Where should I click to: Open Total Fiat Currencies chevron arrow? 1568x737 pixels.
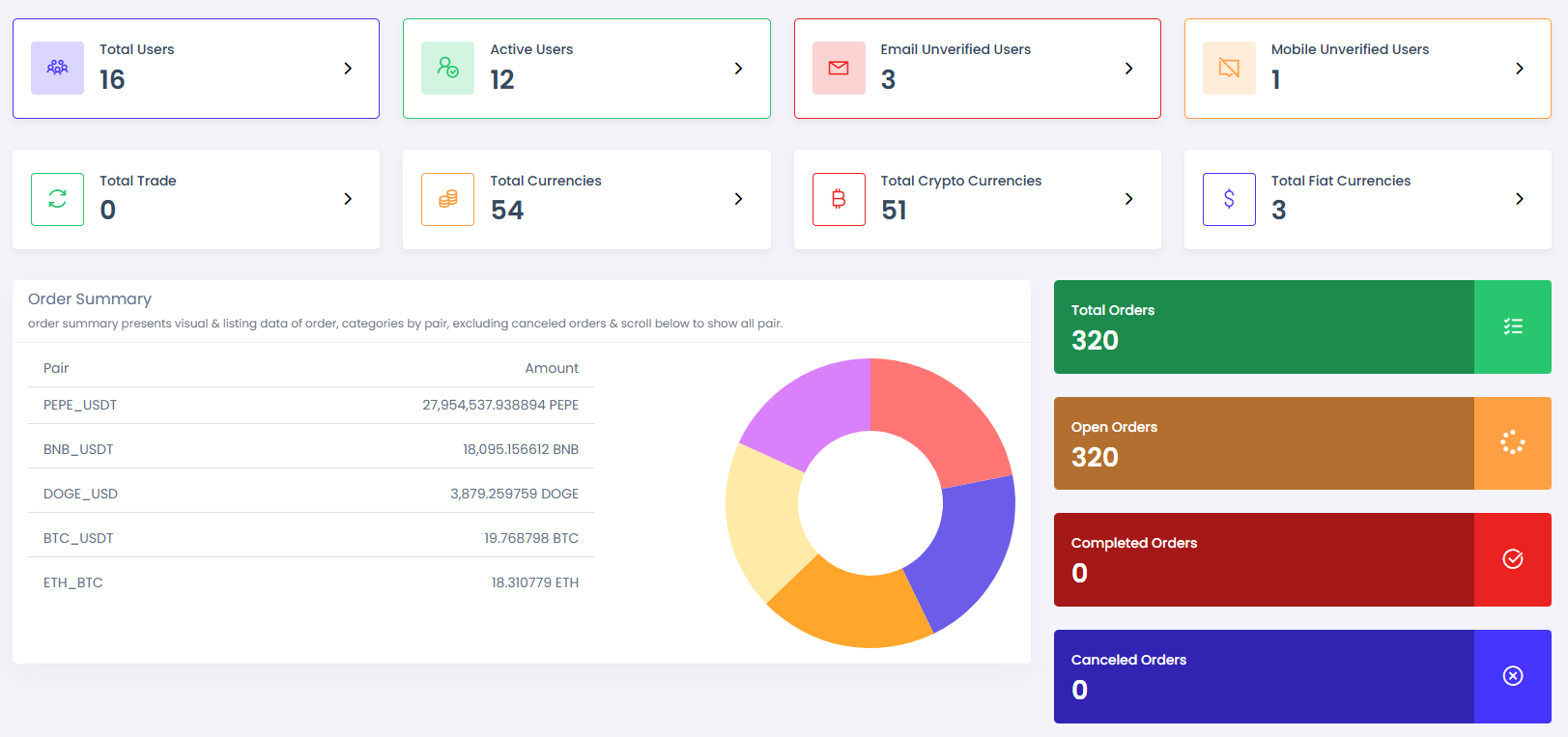(x=1519, y=199)
